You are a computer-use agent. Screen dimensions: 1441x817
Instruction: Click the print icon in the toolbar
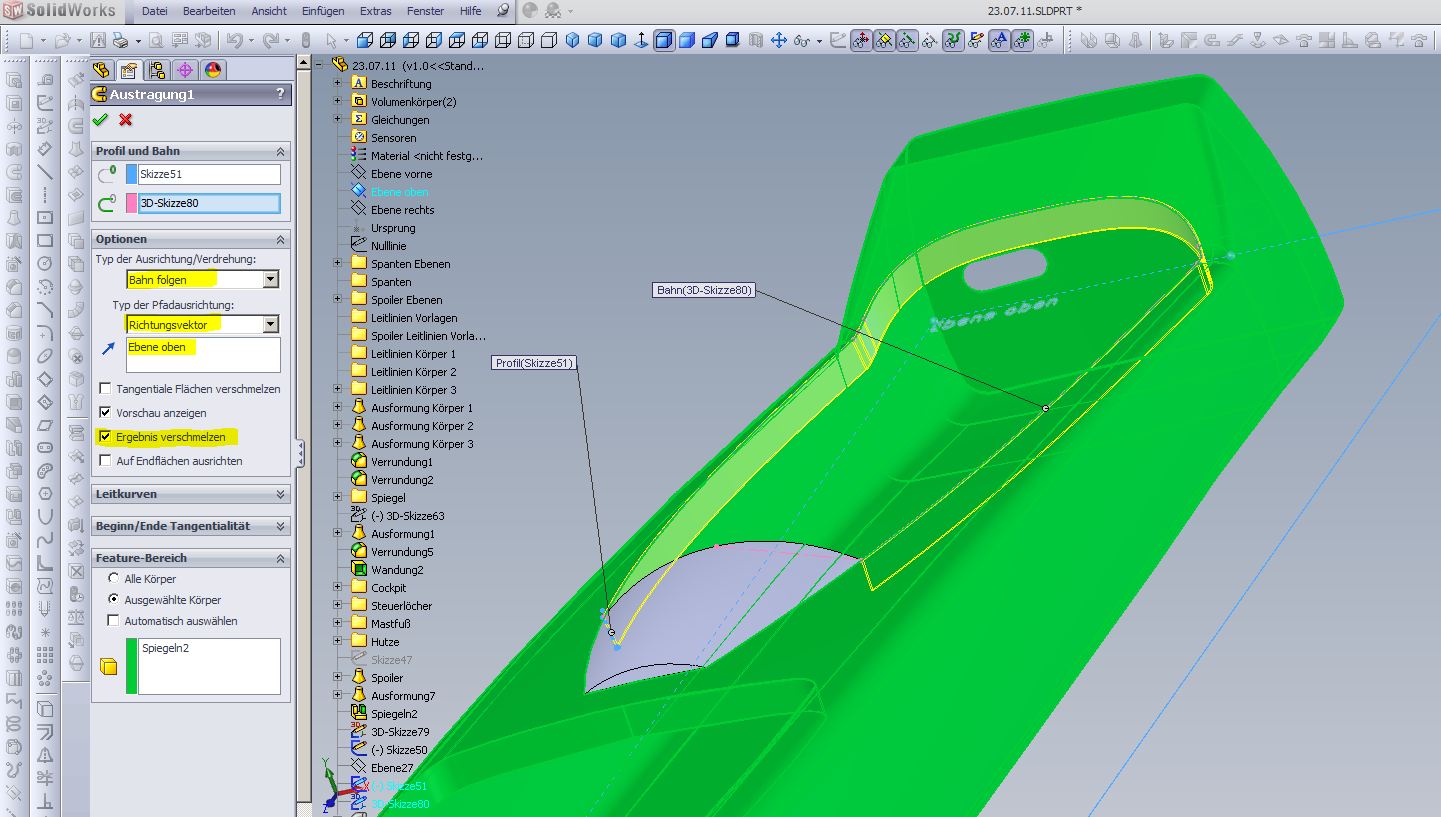tap(120, 41)
